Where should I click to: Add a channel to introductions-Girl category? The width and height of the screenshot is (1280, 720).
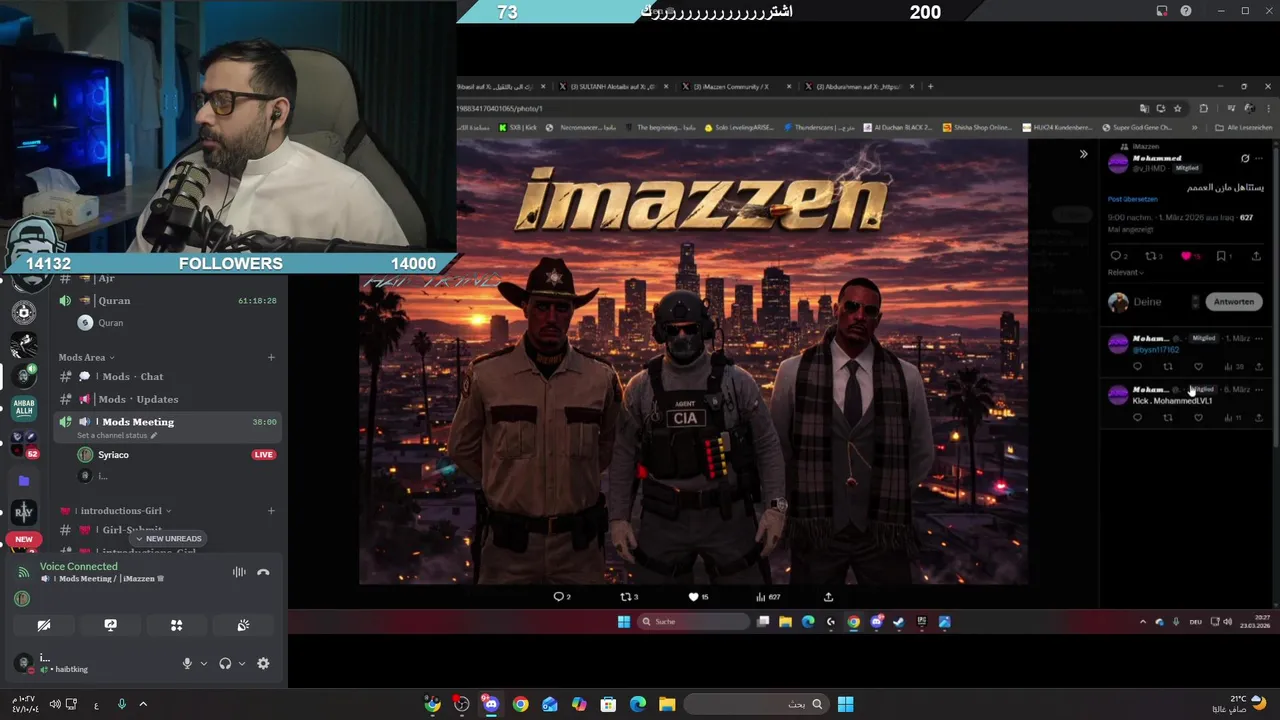[271, 511]
